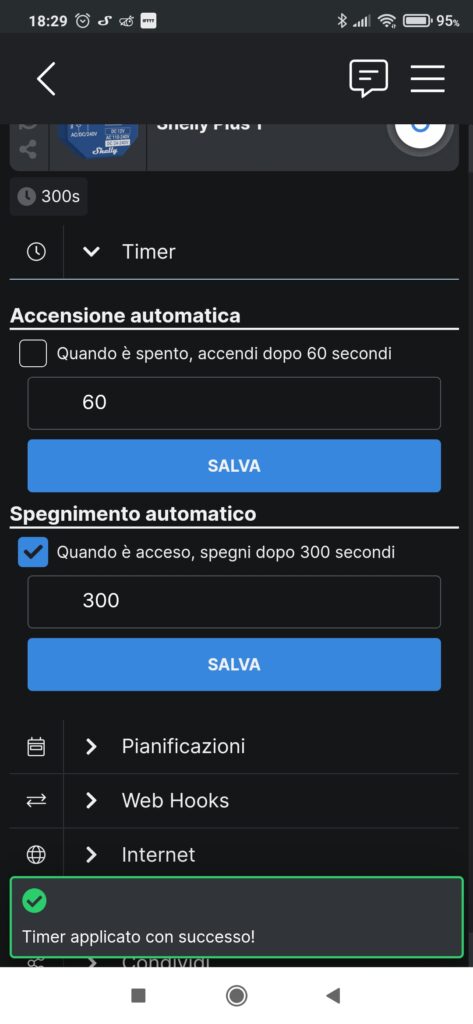Tap the arrows icon for Web Hooks

36,801
